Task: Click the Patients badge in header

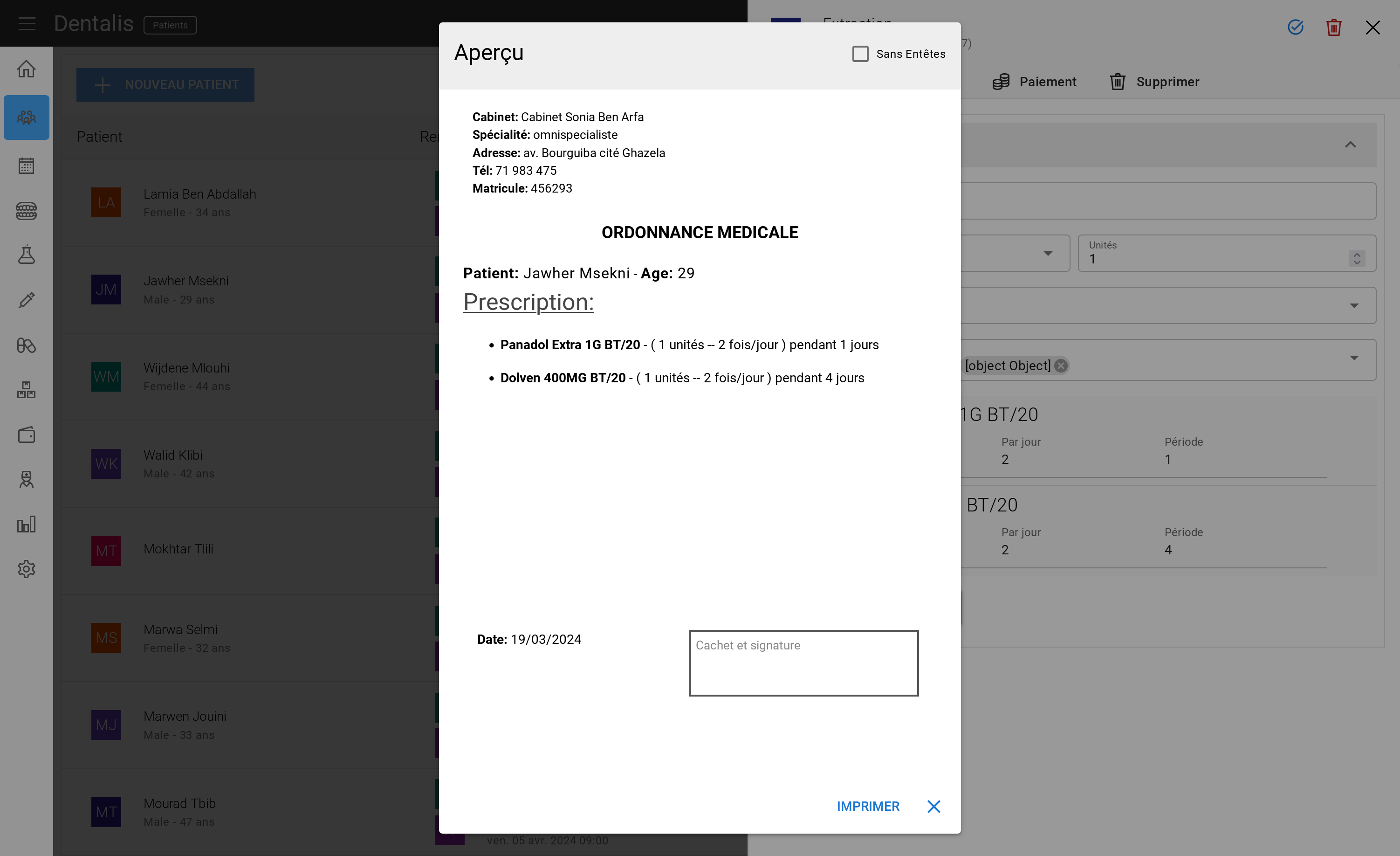Action: (170, 25)
